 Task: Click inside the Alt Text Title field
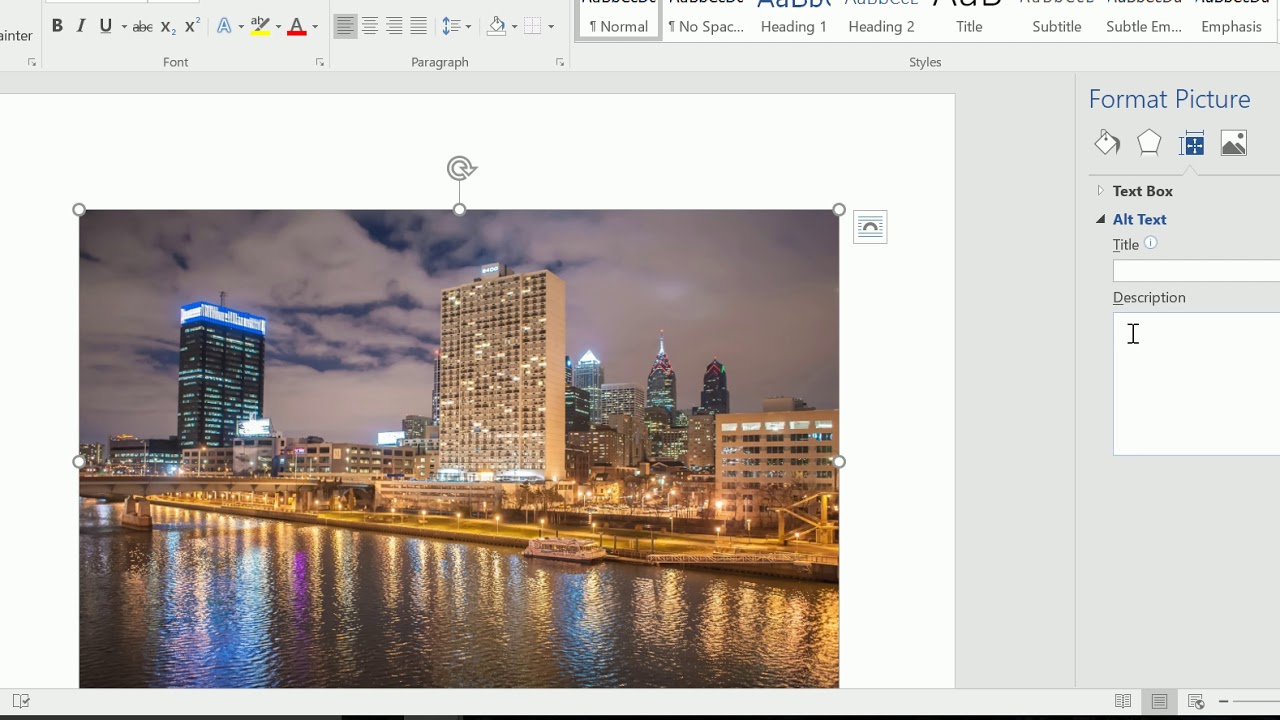[x=1196, y=271]
